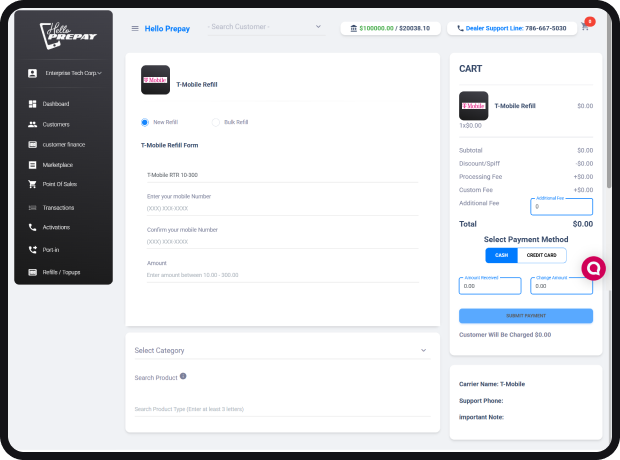Click the 'T-Mobile Refill Form' heading
The image size is (620, 460).
pyautogui.click(x=170, y=145)
